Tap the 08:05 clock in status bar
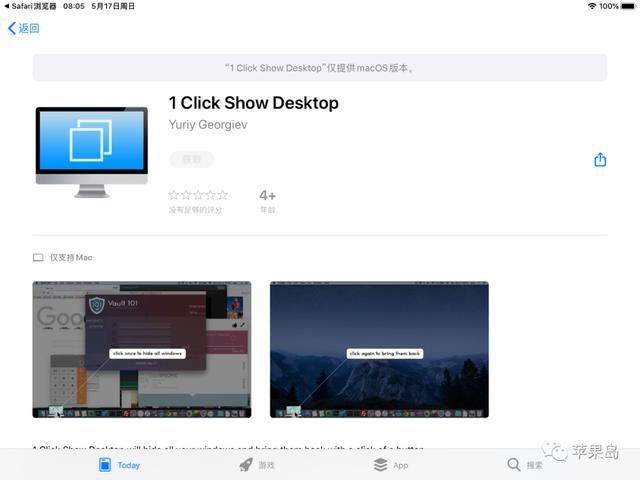 tap(74, 6)
